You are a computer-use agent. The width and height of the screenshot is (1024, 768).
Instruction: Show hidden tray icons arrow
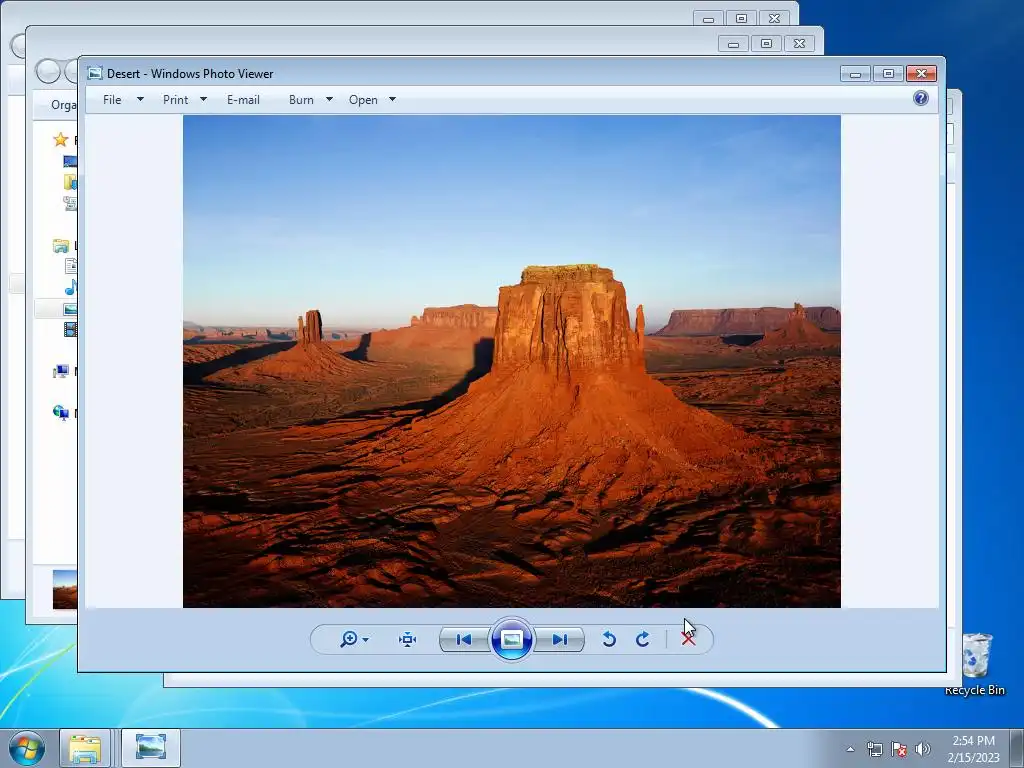pos(850,749)
